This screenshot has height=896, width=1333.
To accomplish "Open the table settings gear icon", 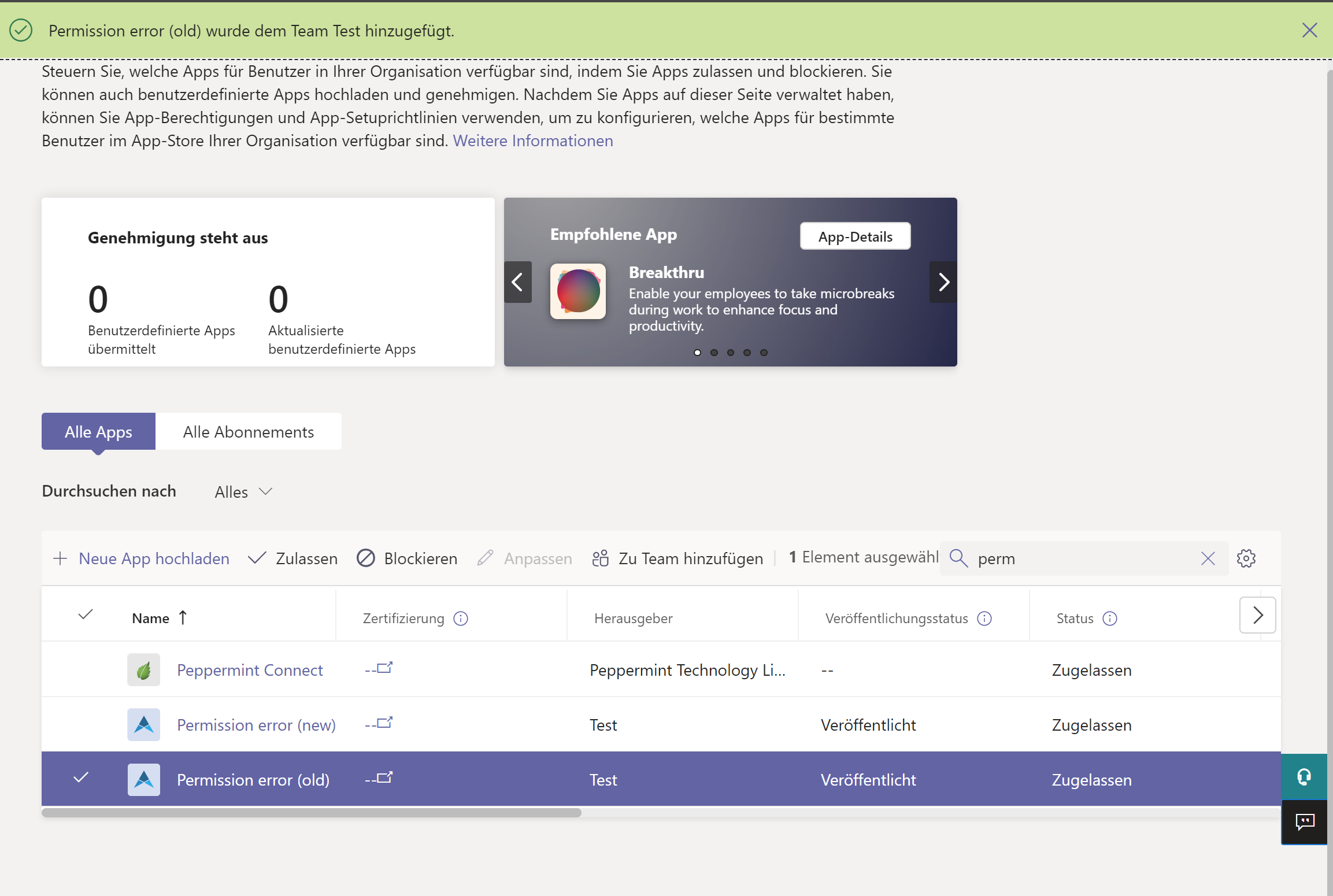I will (1247, 558).
